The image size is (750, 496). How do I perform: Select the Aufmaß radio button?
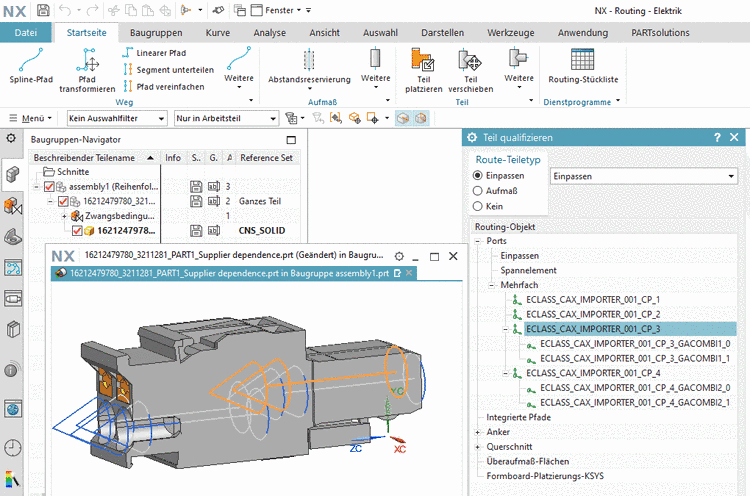[x=478, y=190]
